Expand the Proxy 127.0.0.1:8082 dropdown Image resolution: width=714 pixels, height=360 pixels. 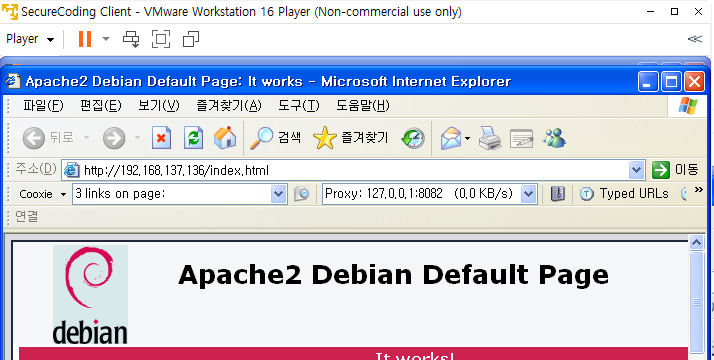(528, 194)
